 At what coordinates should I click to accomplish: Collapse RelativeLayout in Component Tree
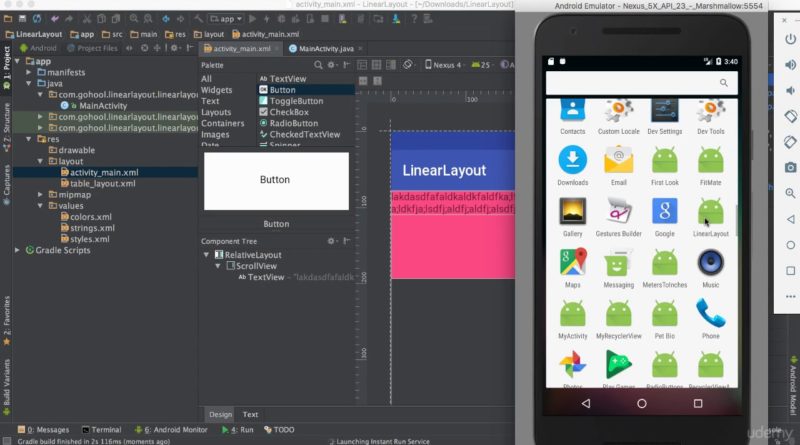click(206, 255)
